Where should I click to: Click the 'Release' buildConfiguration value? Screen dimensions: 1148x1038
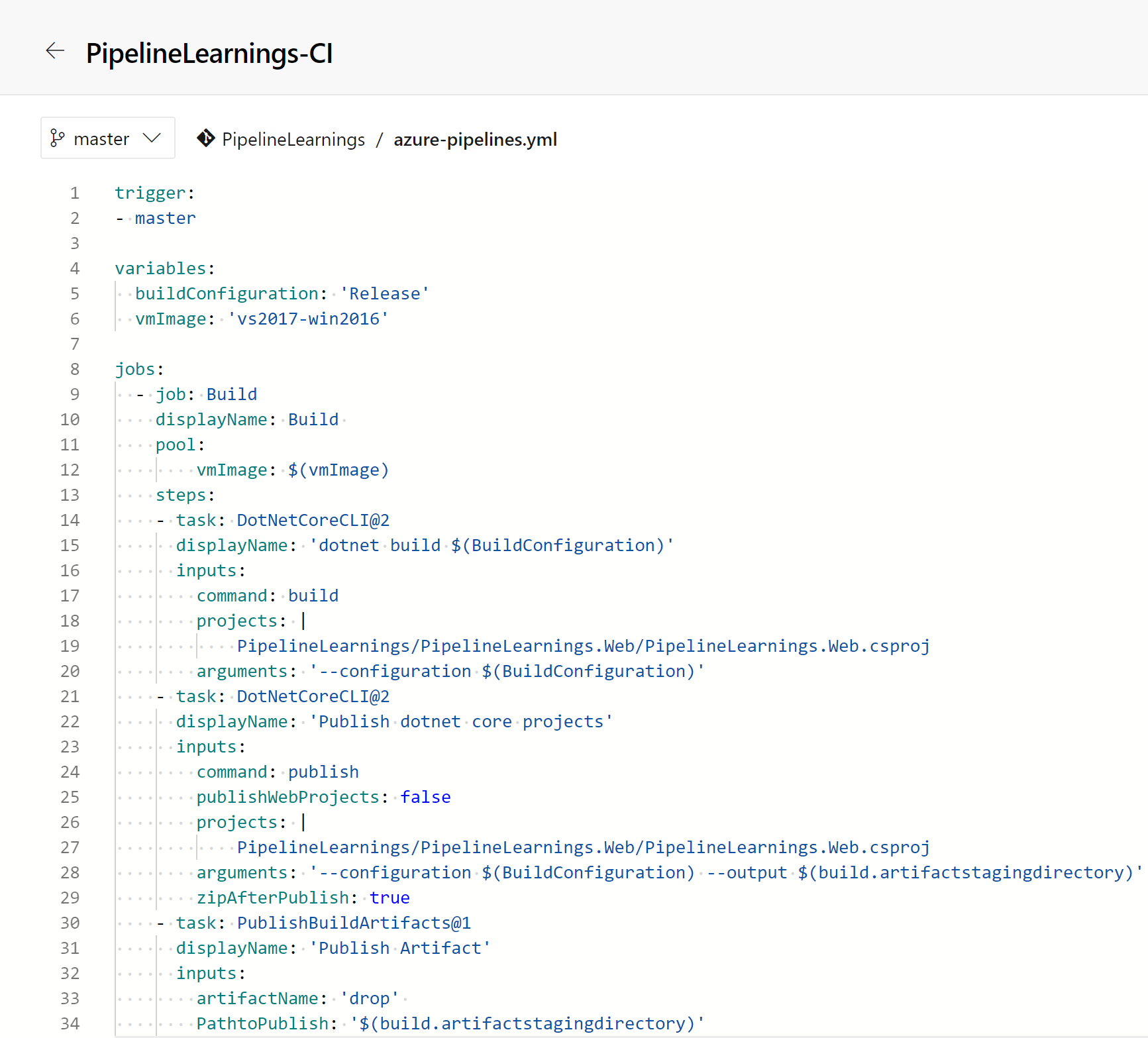(384, 294)
